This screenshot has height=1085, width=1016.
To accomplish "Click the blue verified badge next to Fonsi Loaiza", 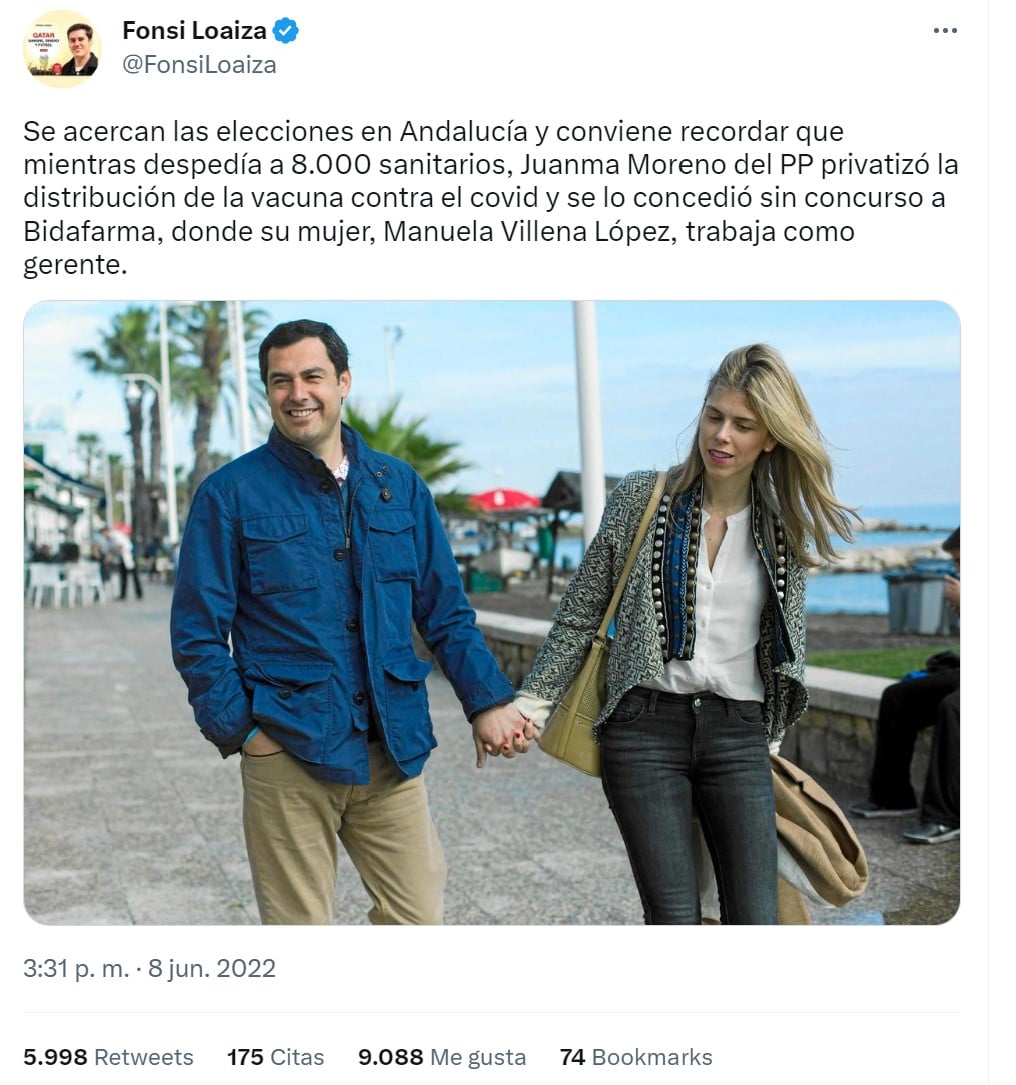I will pos(286,31).
